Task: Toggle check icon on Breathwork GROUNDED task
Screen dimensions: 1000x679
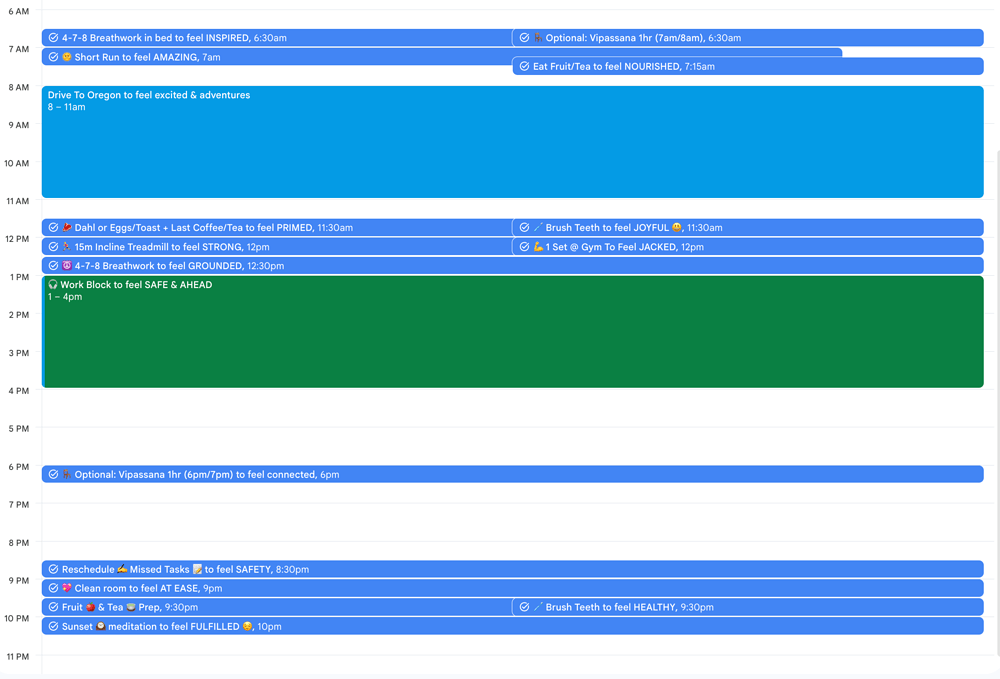Action: [x=54, y=266]
